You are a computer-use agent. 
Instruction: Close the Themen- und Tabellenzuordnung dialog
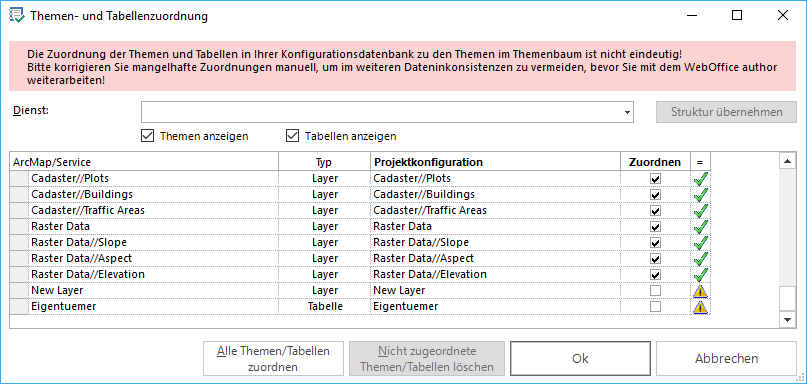point(783,15)
